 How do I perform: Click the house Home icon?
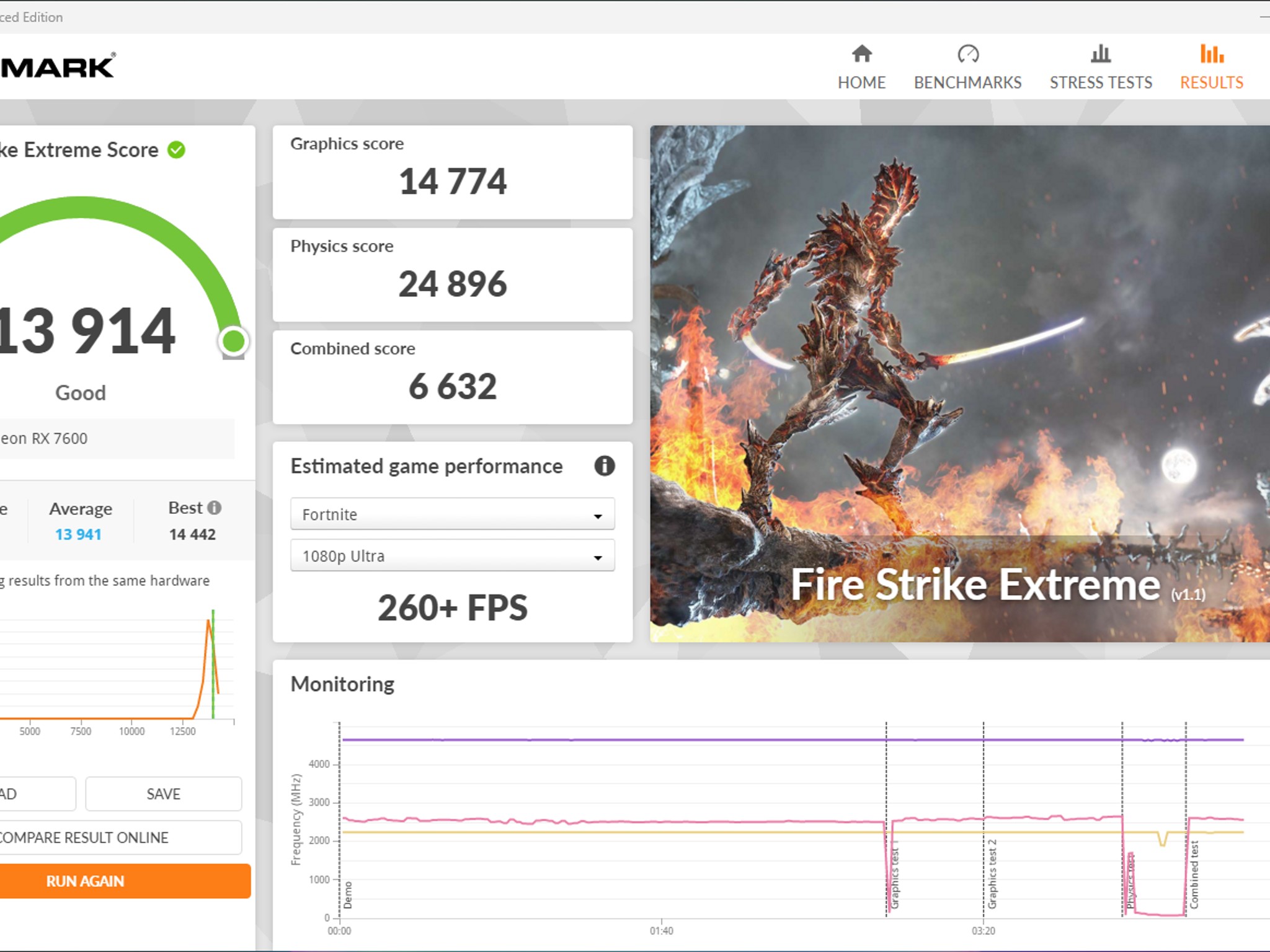pos(862,54)
